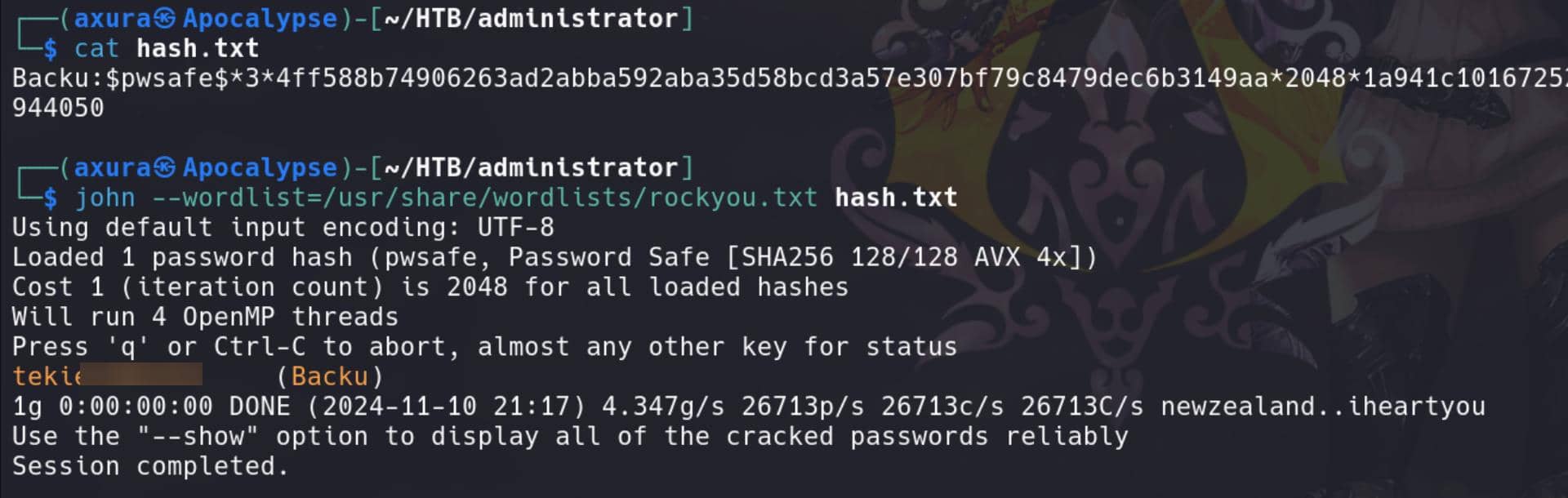Click hash.txt at the end of the john command

coord(896,198)
